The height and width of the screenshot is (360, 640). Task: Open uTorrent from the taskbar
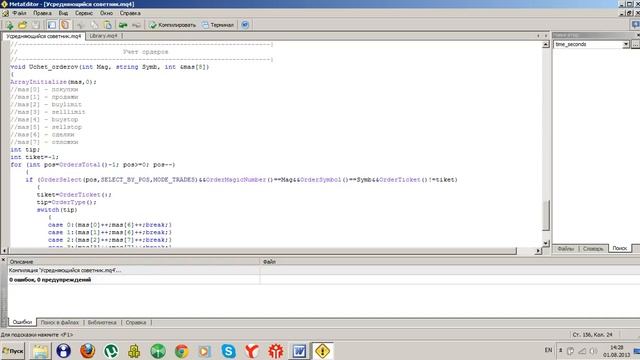[x=111, y=351]
